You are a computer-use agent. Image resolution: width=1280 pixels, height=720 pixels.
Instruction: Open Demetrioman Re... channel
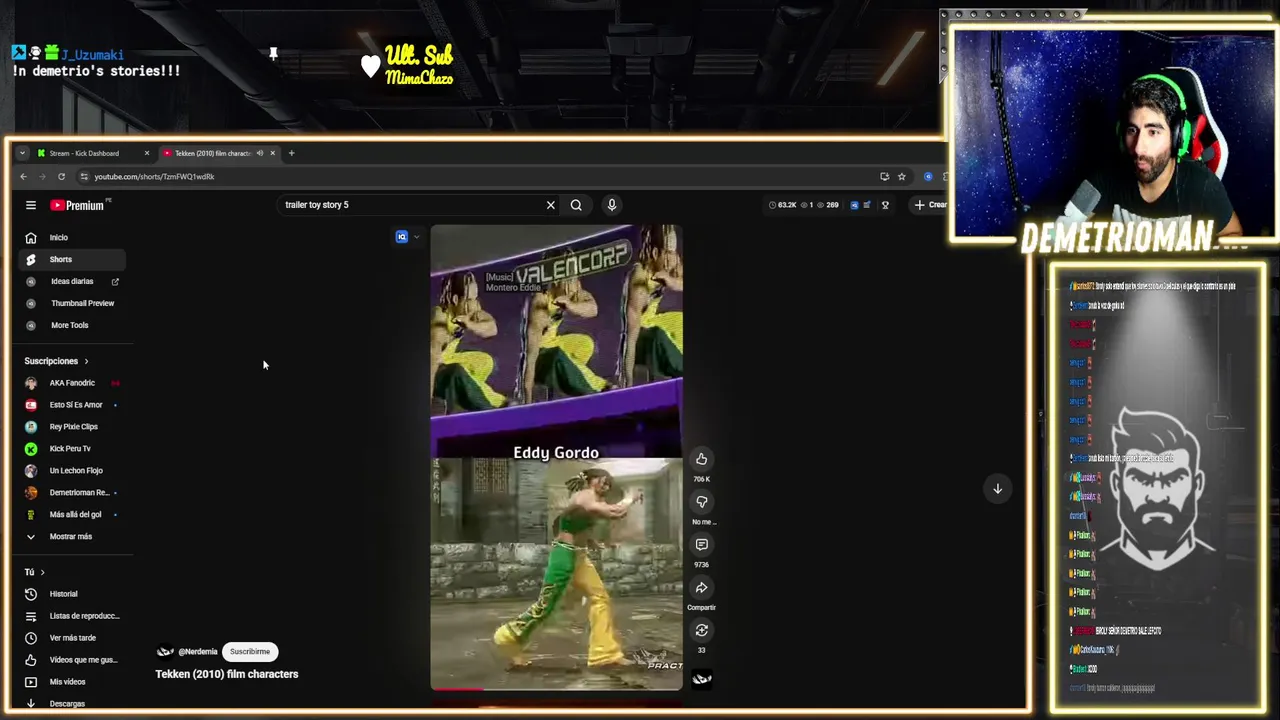(x=71, y=493)
